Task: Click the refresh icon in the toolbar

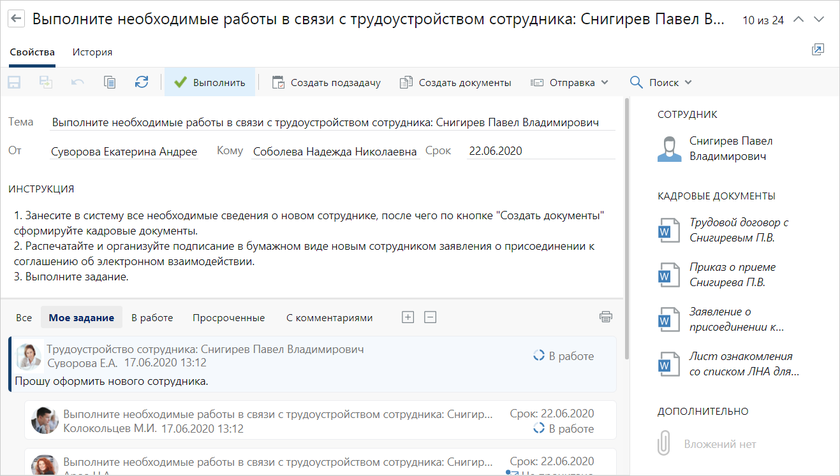Action: pyautogui.click(x=141, y=82)
